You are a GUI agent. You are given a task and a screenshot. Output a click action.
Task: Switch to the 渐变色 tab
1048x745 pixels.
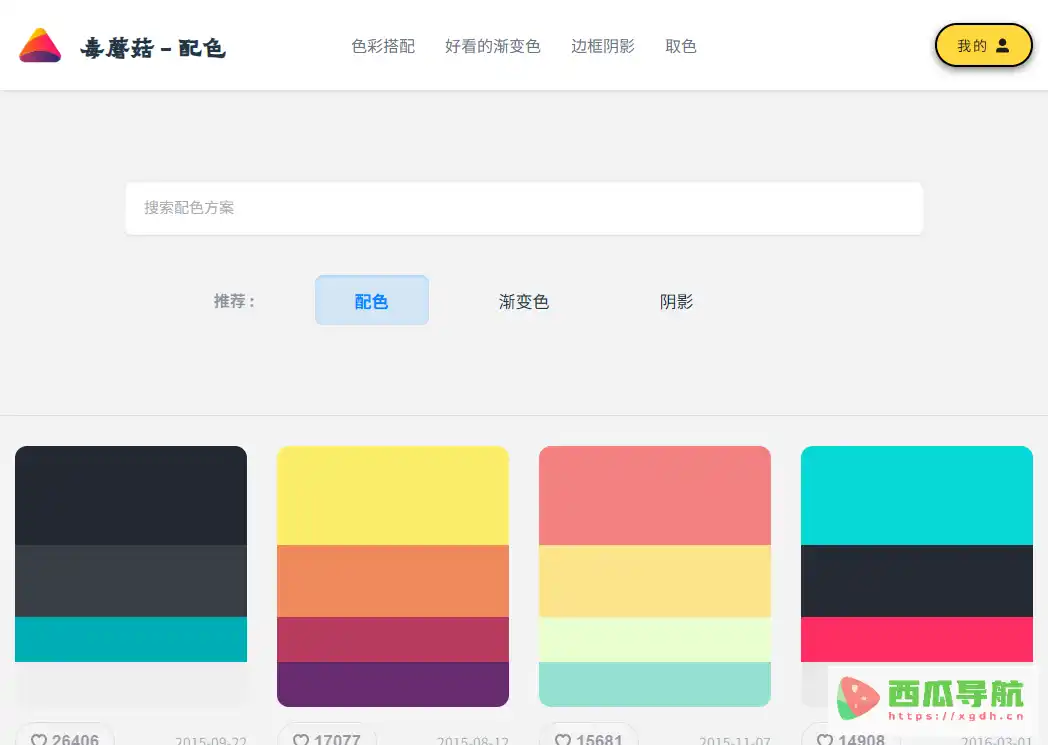(x=523, y=301)
